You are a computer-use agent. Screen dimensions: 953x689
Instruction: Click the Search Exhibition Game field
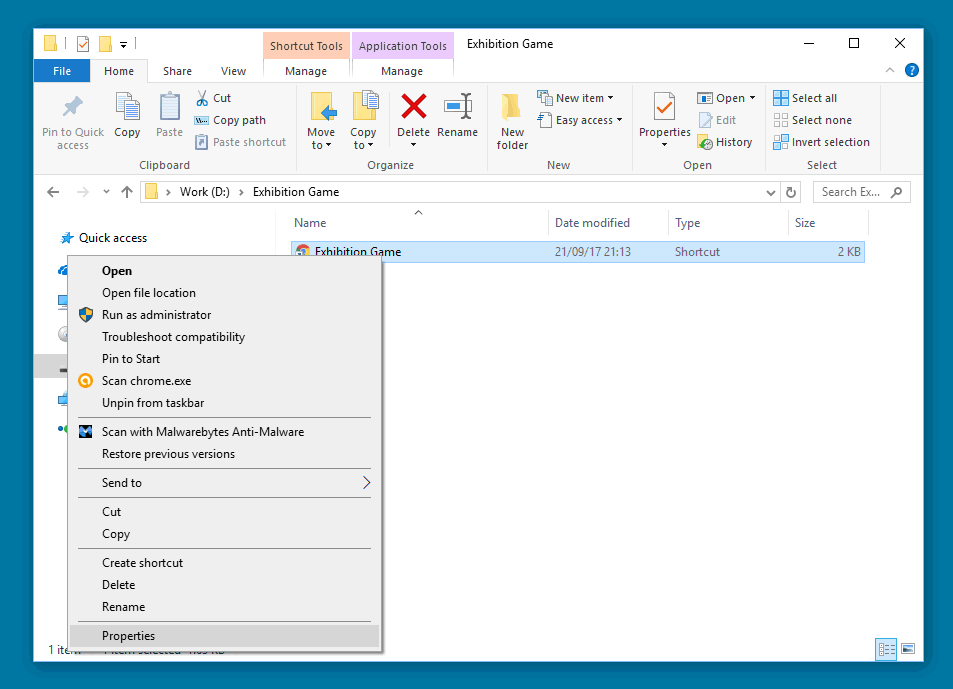862,192
